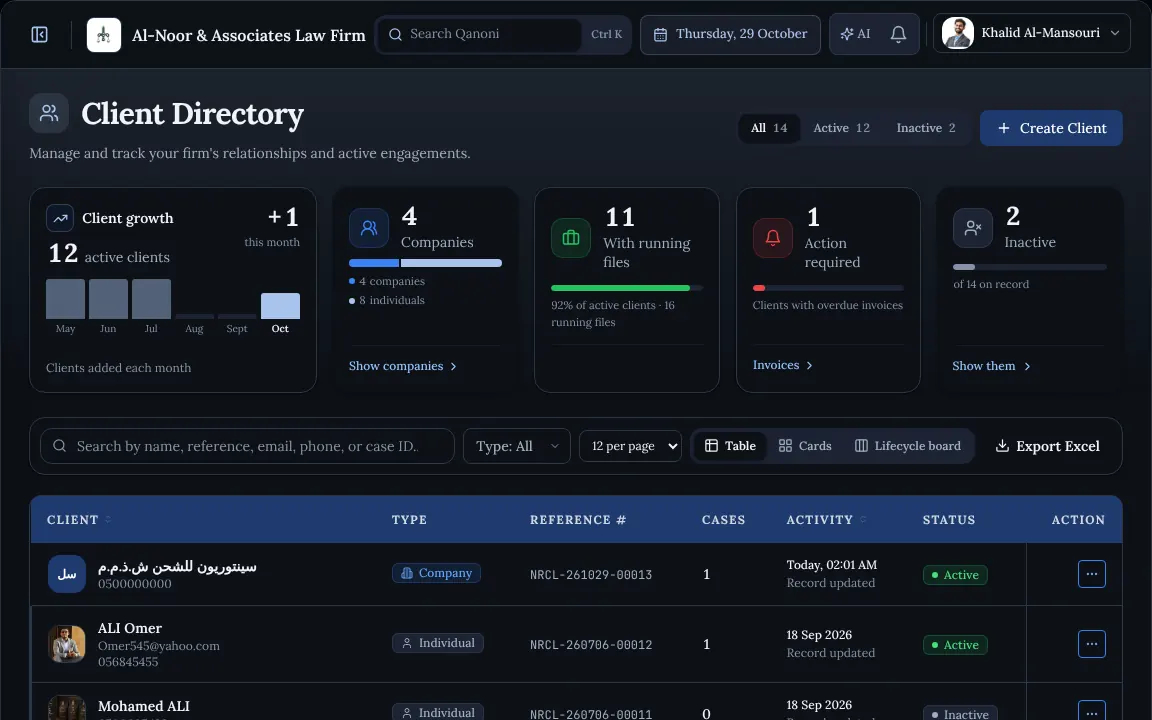Open the Show companies link
1152x720 pixels.
click(x=403, y=366)
